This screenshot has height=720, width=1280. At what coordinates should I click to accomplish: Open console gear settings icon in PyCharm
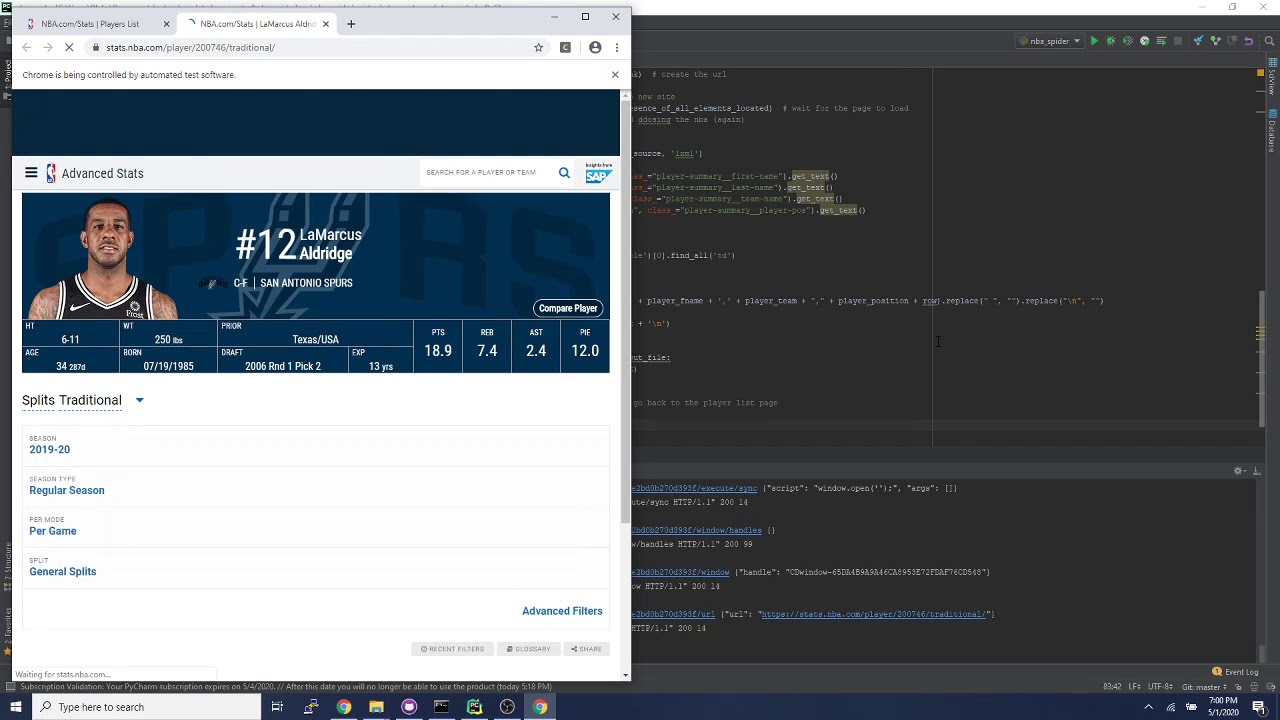coord(1239,471)
